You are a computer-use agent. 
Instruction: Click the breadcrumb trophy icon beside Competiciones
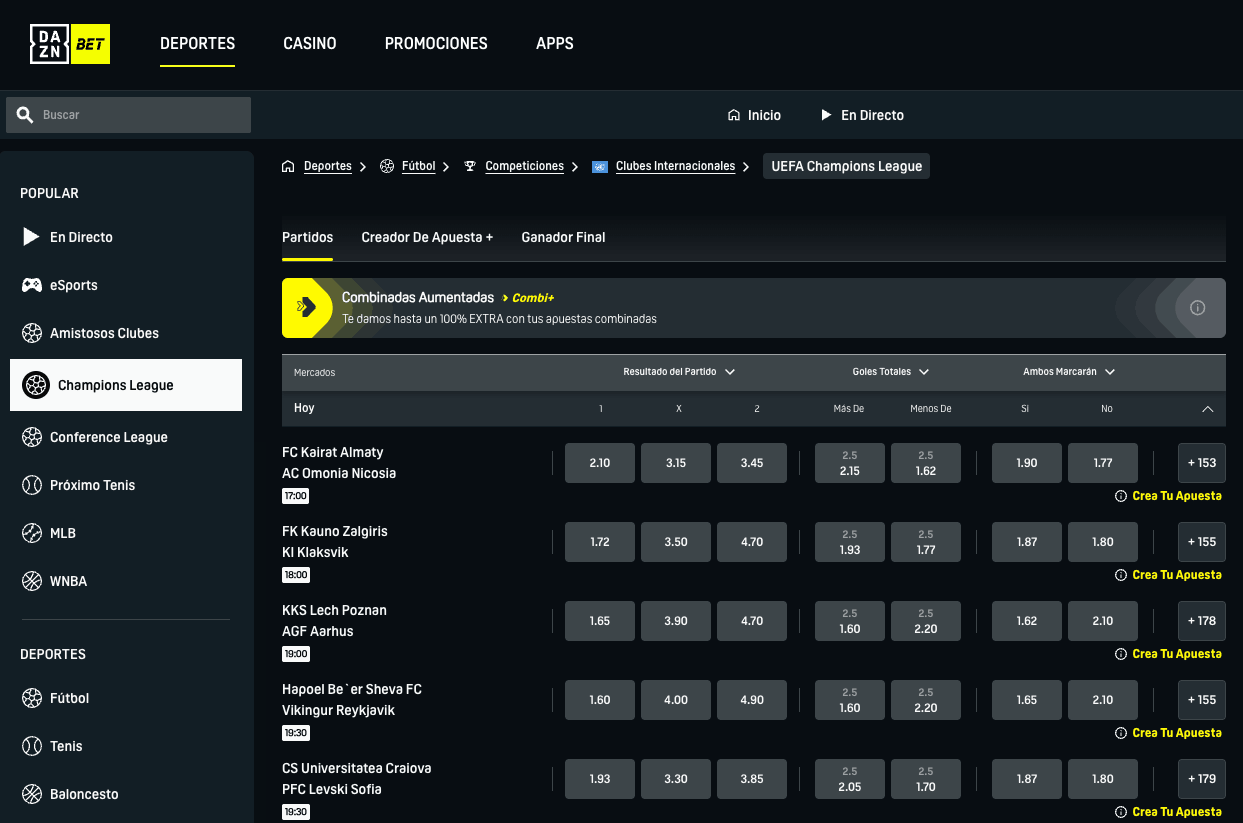(x=470, y=166)
